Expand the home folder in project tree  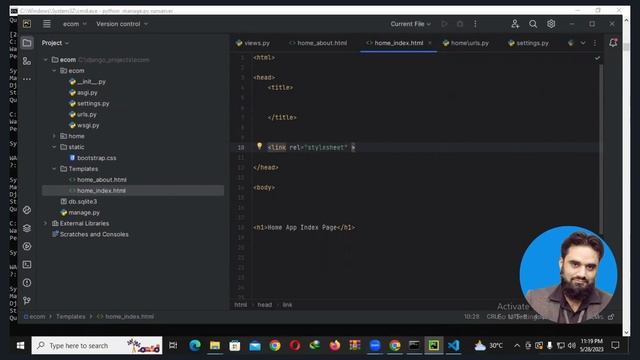point(54,136)
